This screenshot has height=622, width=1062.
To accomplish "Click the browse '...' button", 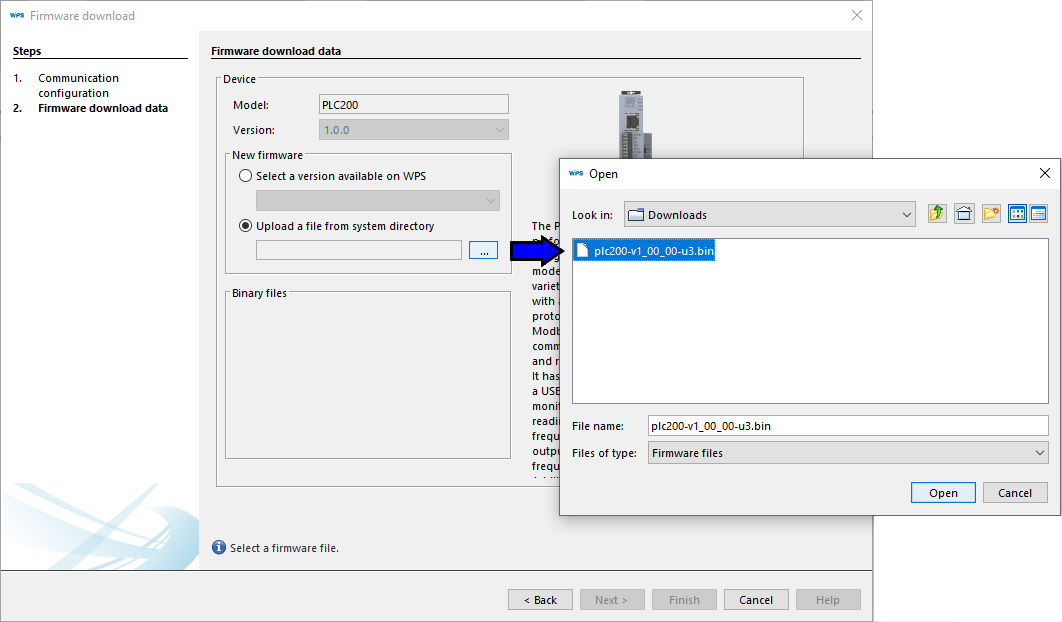I will pos(483,251).
